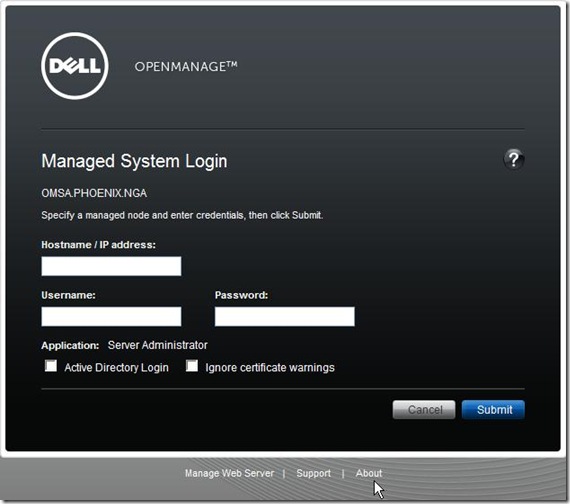
Task: Click the Dell logo
Action: (75, 66)
